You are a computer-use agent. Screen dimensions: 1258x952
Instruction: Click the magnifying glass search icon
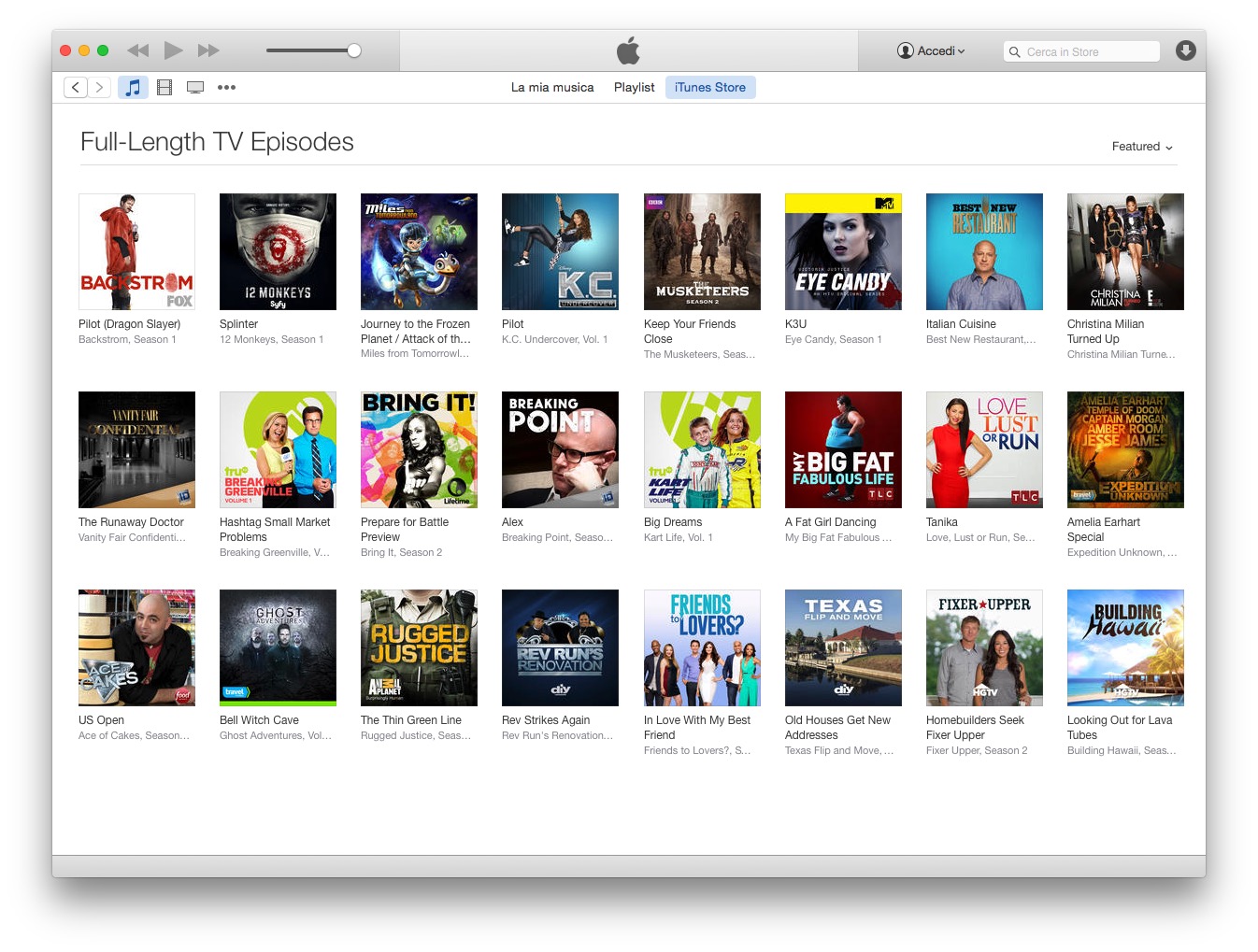(1015, 51)
